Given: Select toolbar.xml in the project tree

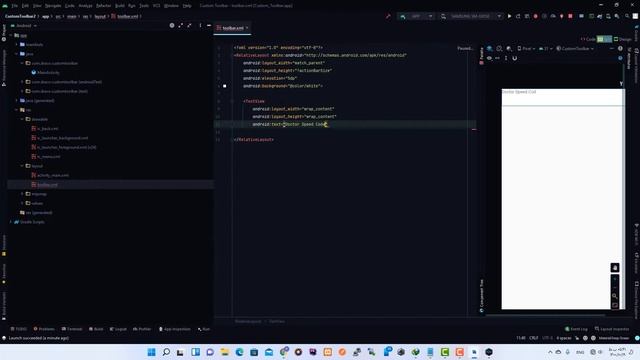Looking at the screenshot, I should tap(47, 184).
